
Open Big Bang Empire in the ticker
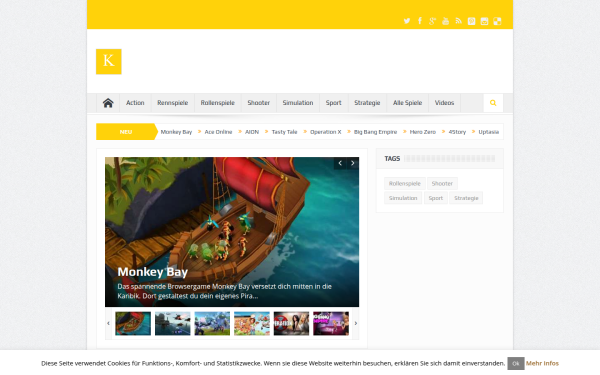tap(375, 132)
